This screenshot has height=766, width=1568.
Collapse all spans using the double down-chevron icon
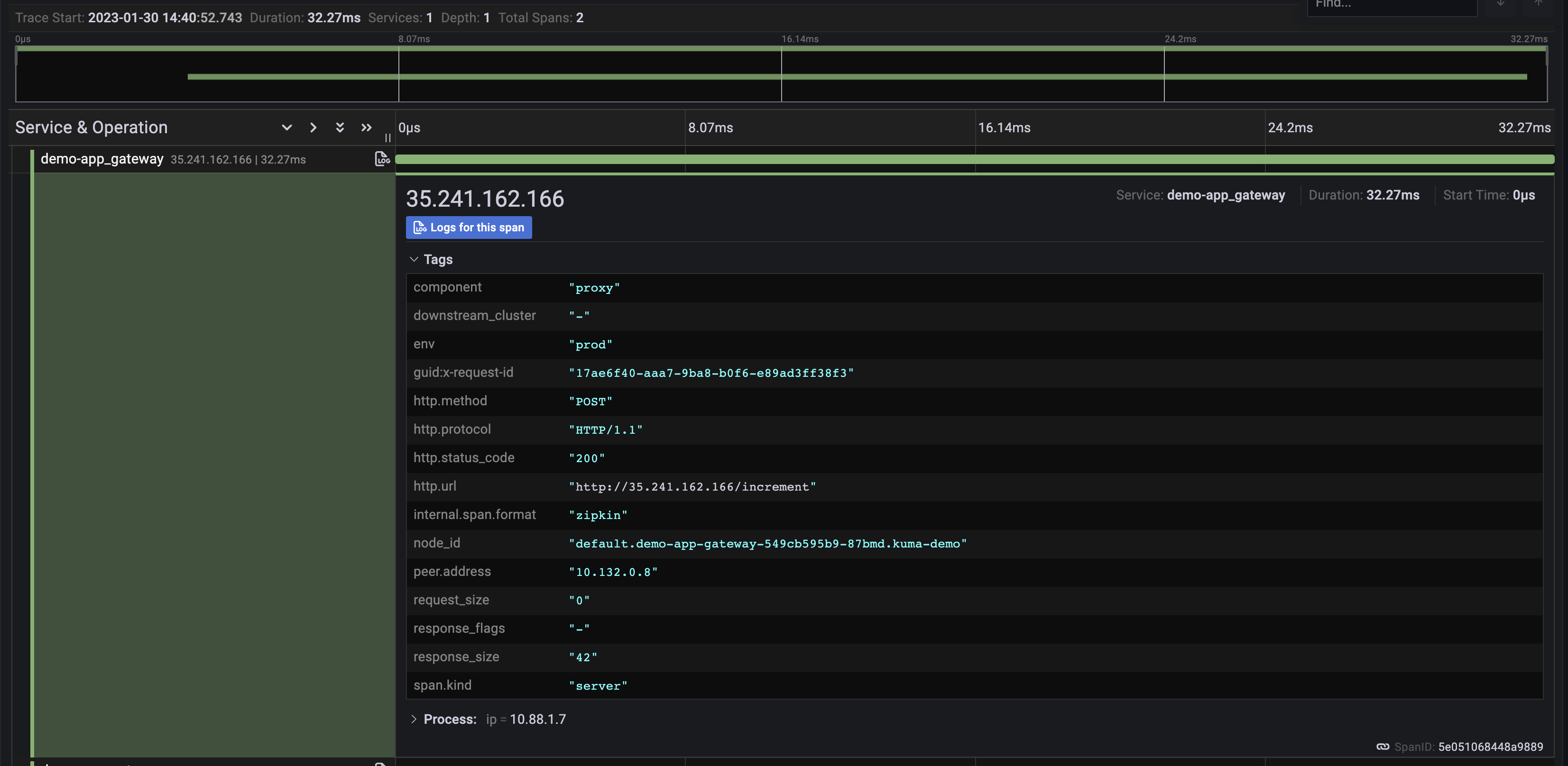[340, 128]
